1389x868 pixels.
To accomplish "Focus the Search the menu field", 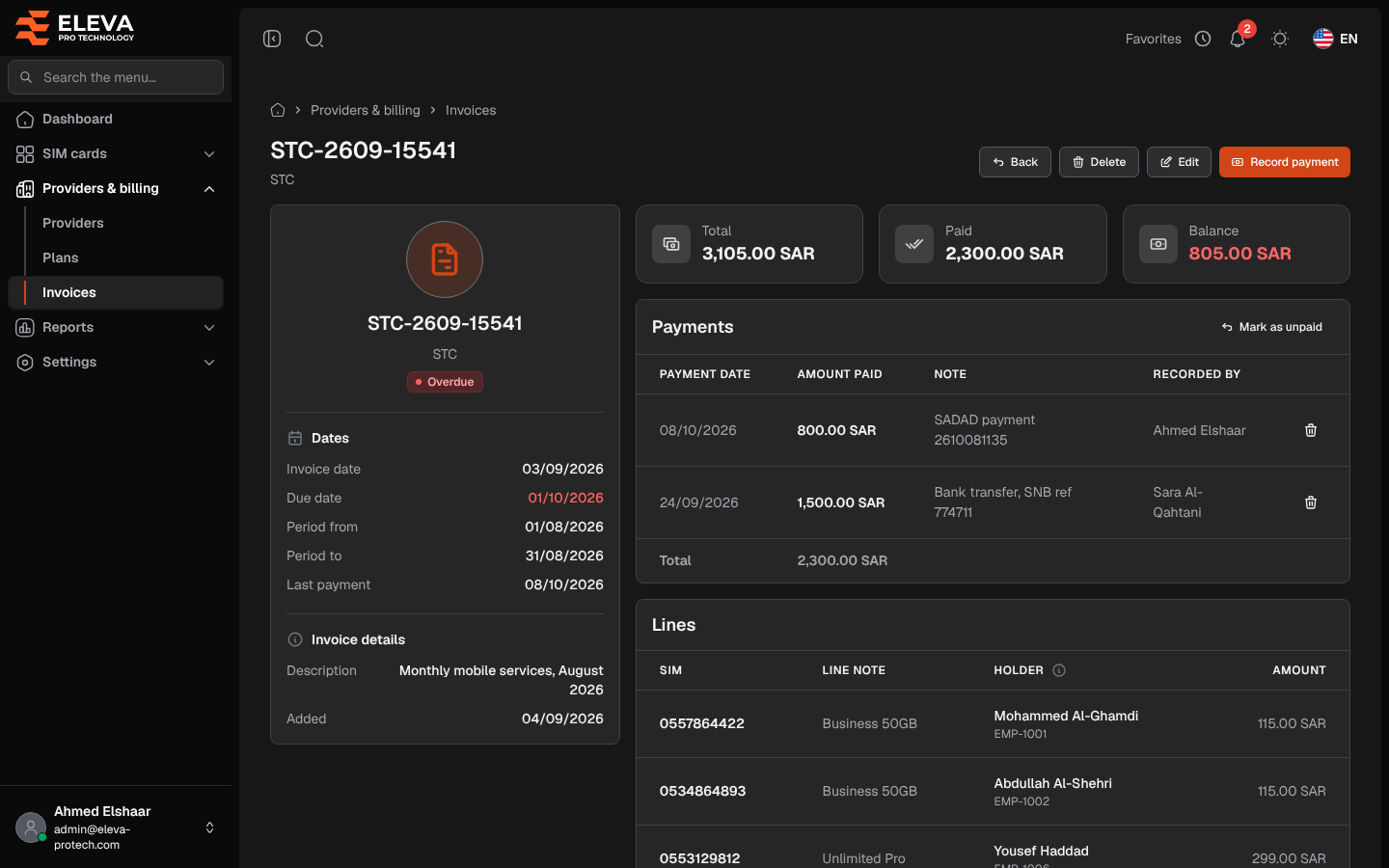I will coord(116,77).
